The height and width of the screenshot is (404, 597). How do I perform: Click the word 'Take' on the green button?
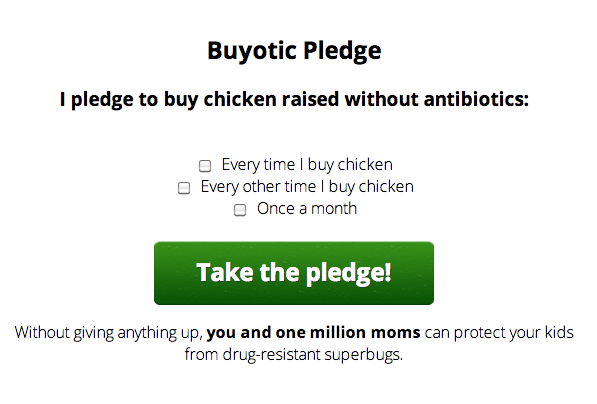pos(225,273)
